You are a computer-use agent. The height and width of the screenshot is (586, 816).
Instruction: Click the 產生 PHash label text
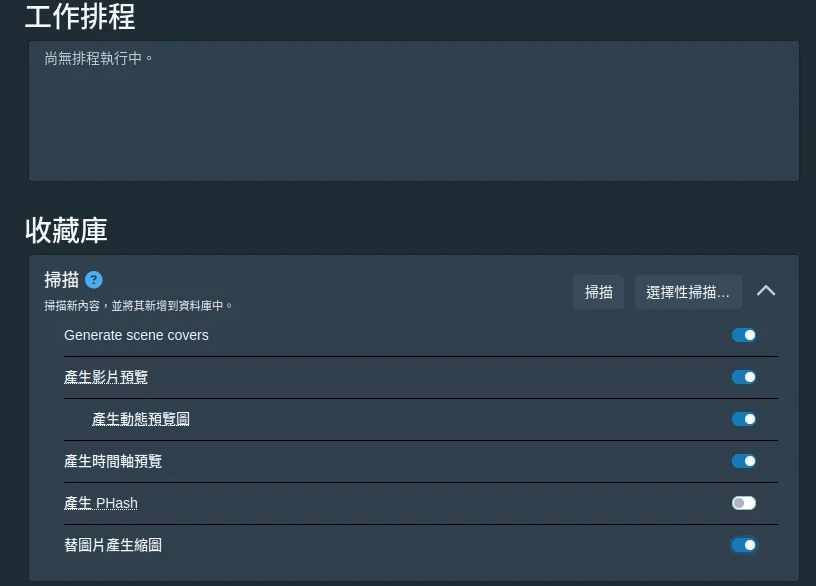point(101,503)
